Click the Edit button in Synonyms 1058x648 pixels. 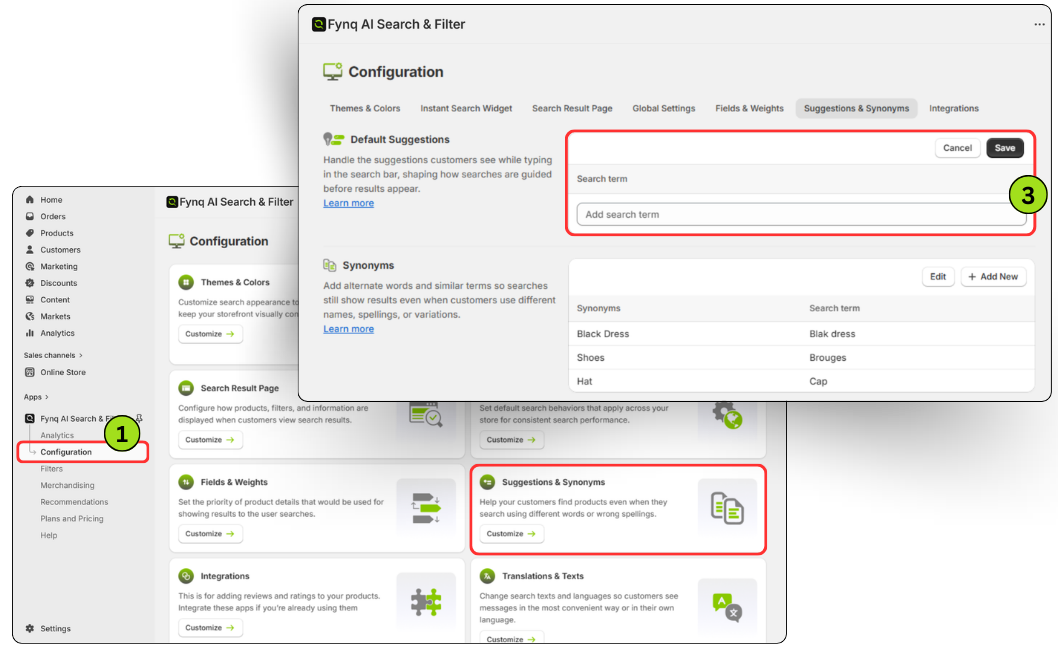pyautogui.click(x=938, y=277)
